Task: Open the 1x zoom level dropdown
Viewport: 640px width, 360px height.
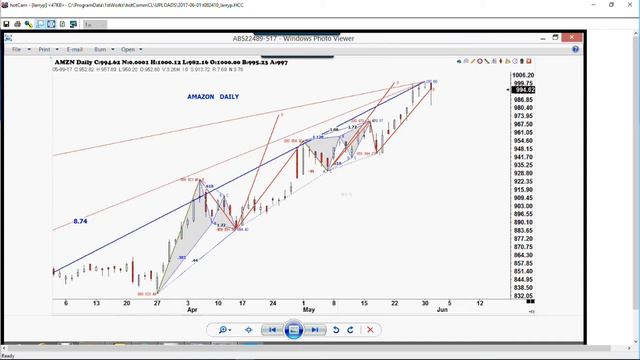Action: coord(95,24)
